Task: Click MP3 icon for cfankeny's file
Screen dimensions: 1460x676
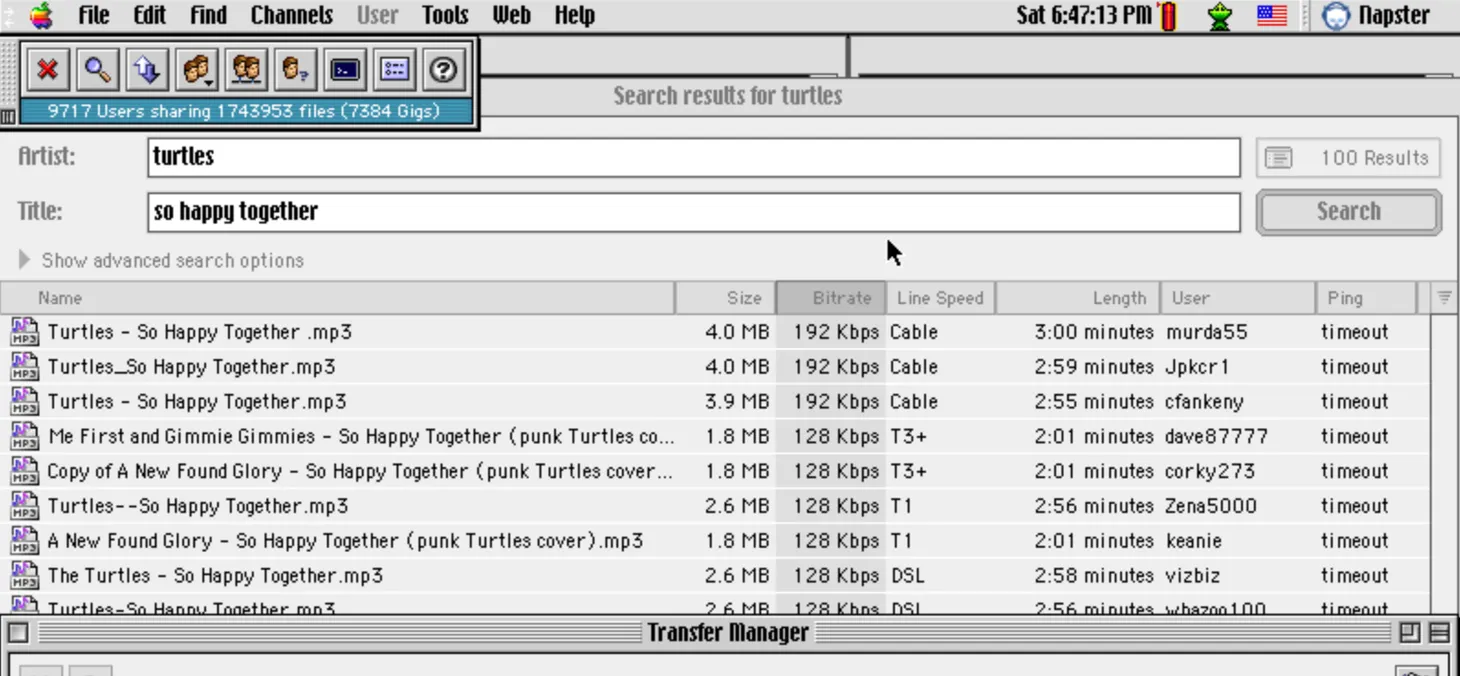Action: click(x=24, y=401)
